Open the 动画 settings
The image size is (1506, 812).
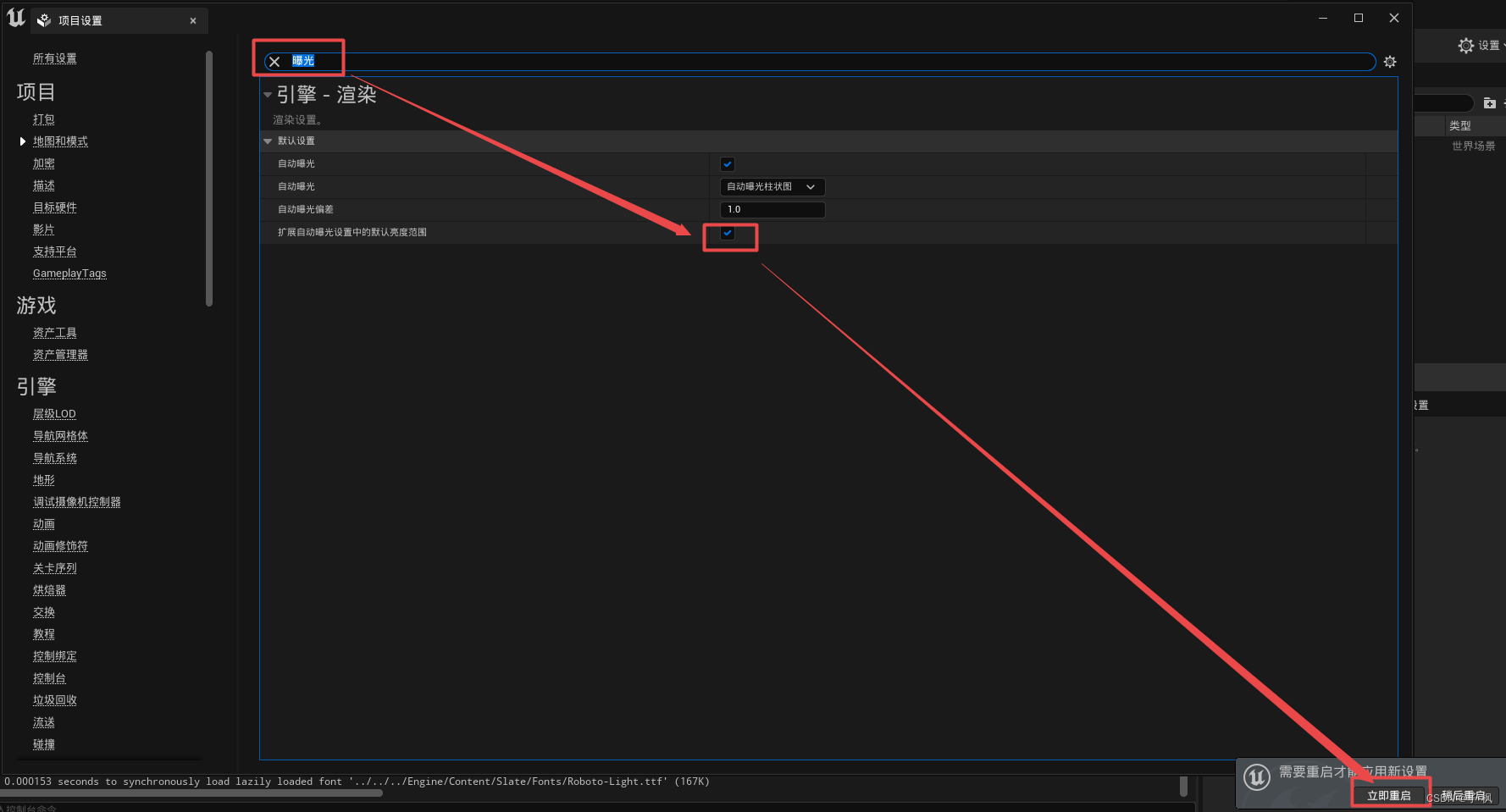43,524
